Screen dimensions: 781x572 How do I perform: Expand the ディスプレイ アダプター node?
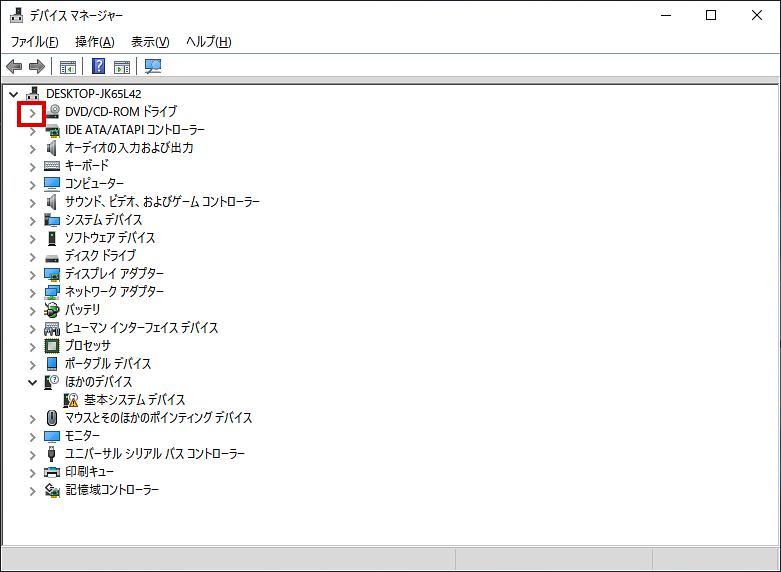tap(32, 275)
